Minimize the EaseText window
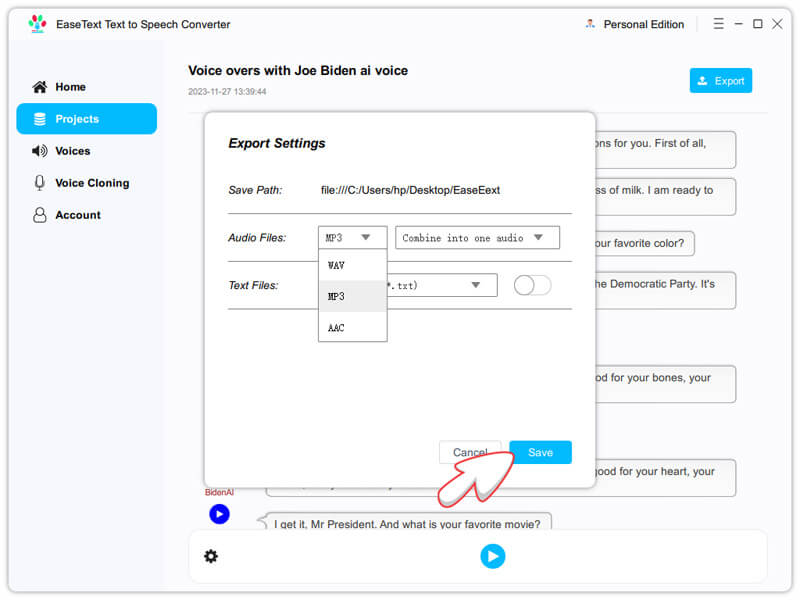This screenshot has width=800, height=600. click(738, 24)
